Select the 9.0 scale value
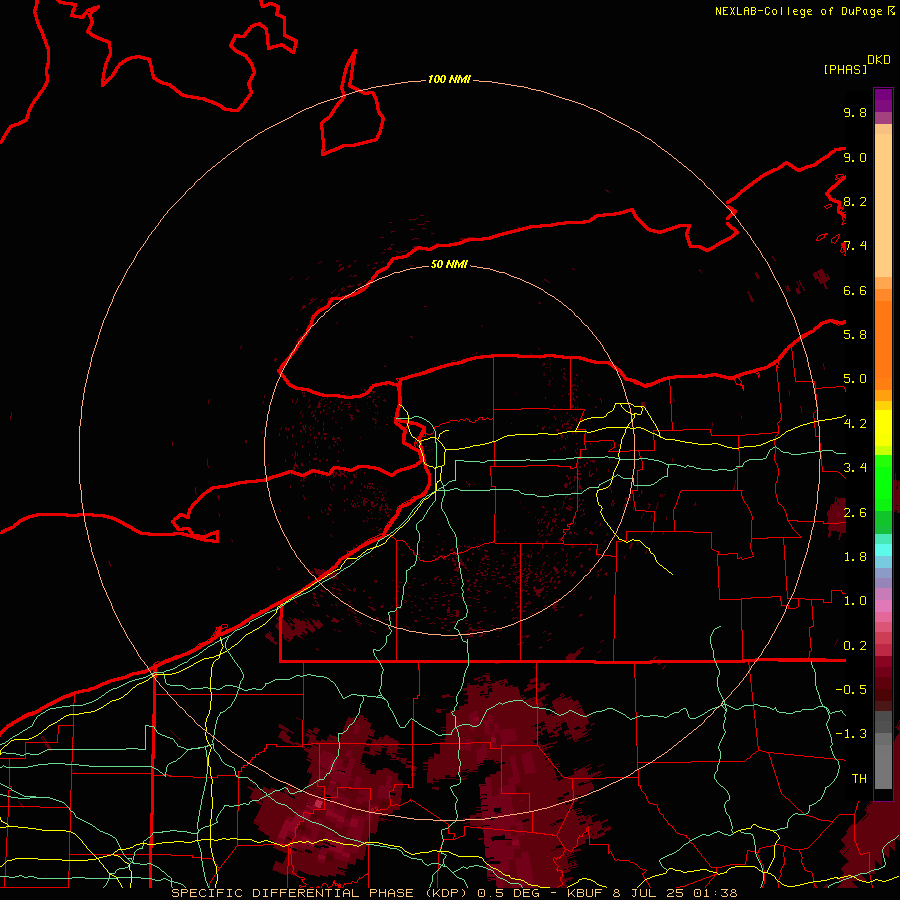The height and width of the screenshot is (900, 900). coord(855,157)
